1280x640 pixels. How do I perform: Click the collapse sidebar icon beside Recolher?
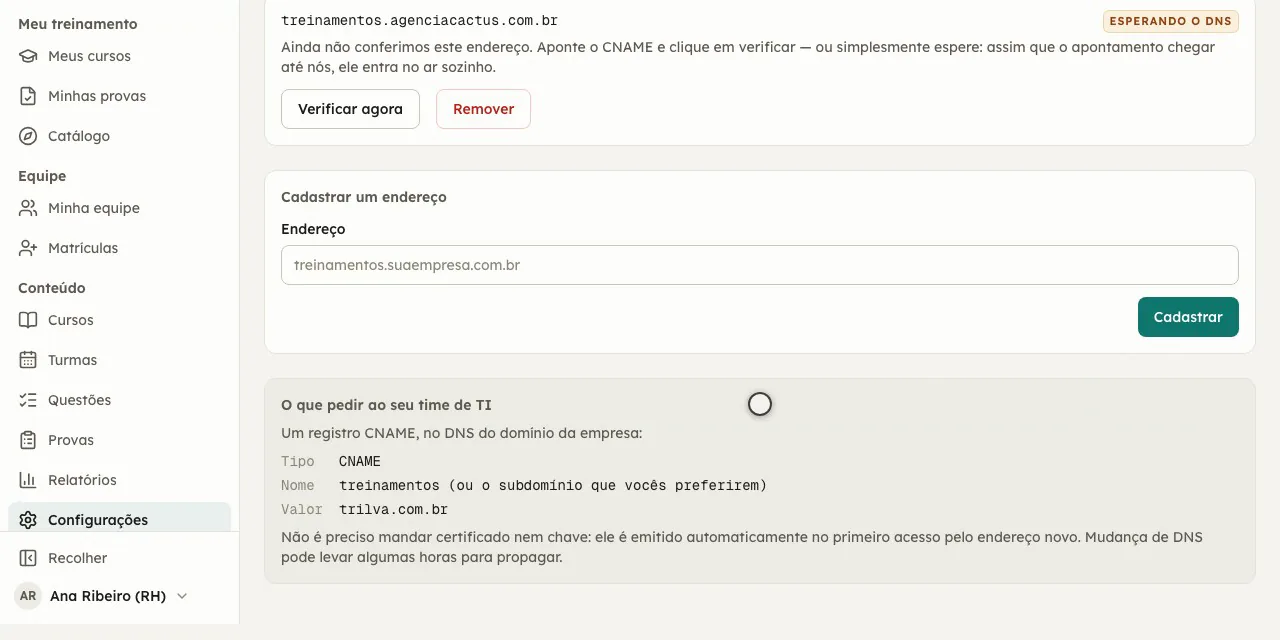[x=28, y=558]
